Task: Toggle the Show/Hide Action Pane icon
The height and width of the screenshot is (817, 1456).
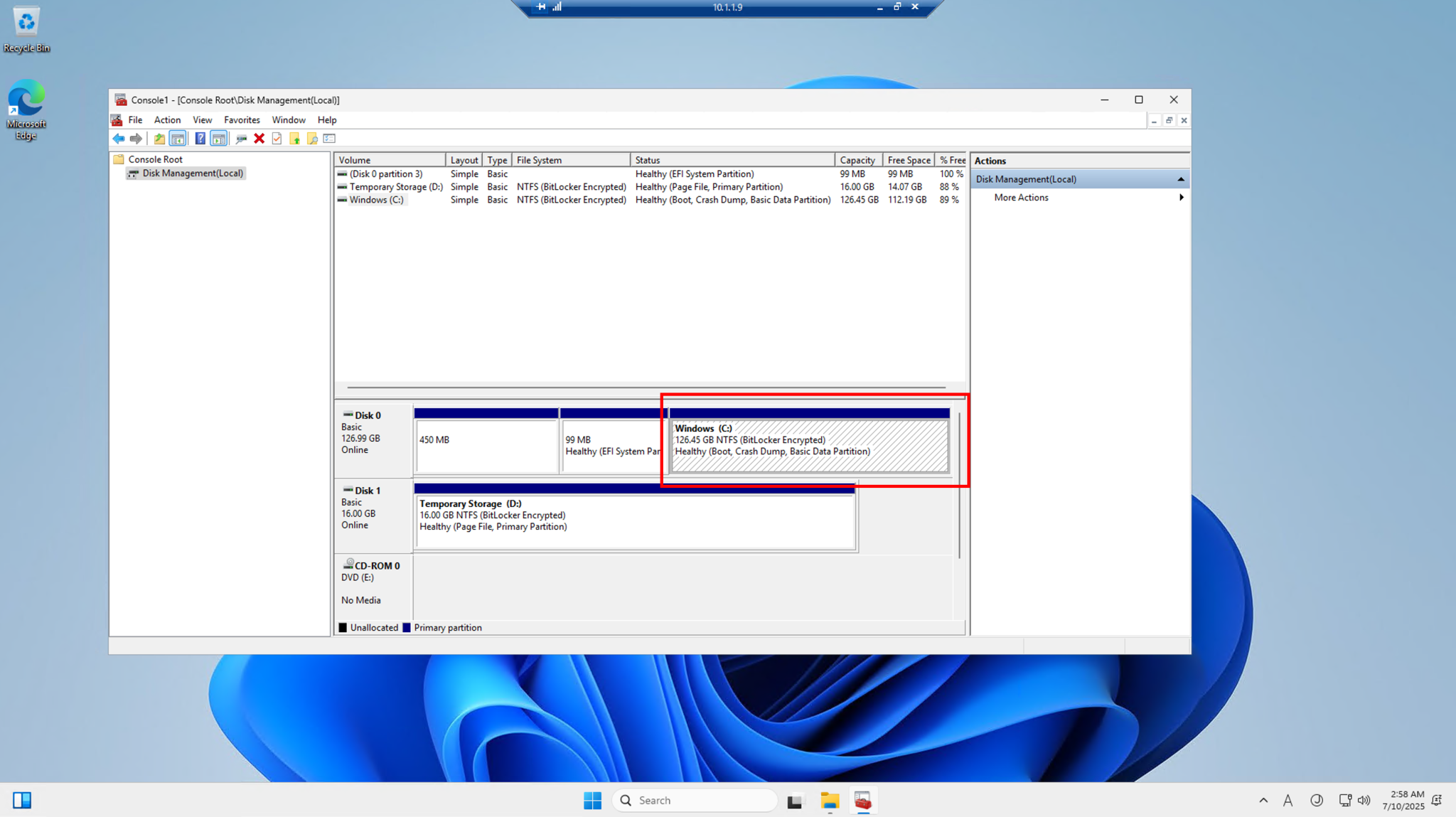Action: (218, 139)
